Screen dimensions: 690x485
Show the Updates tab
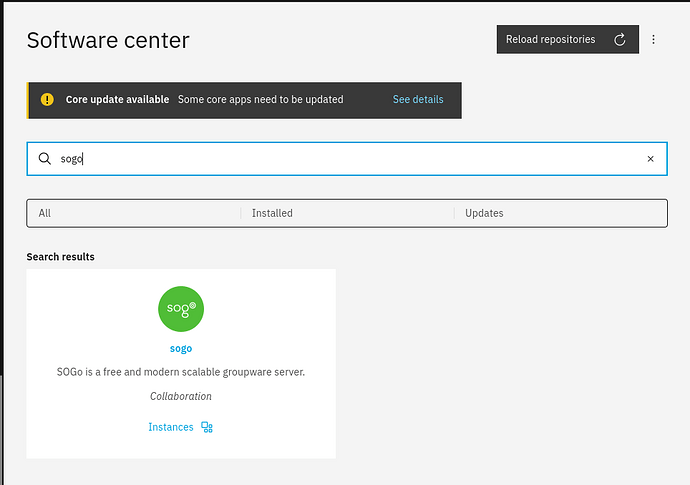click(560, 213)
